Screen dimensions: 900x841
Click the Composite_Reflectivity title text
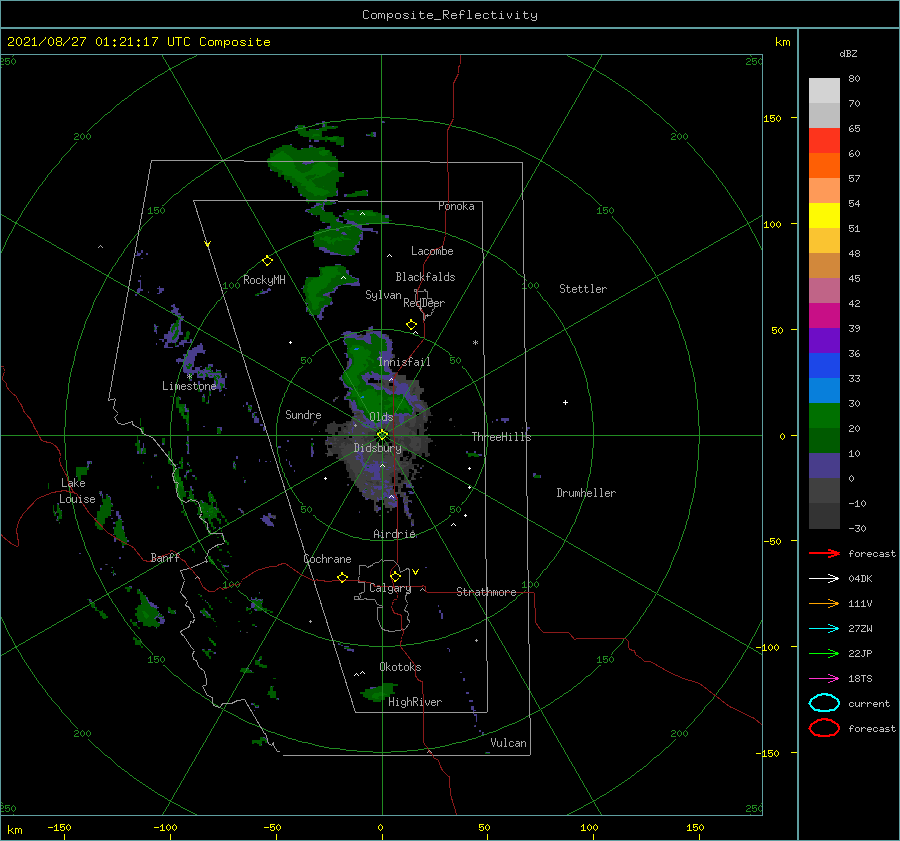449,15
